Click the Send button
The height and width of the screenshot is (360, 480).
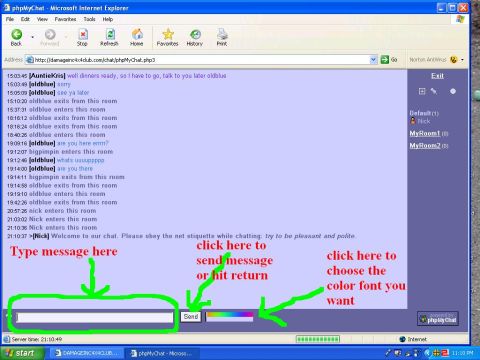(x=191, y=317)
